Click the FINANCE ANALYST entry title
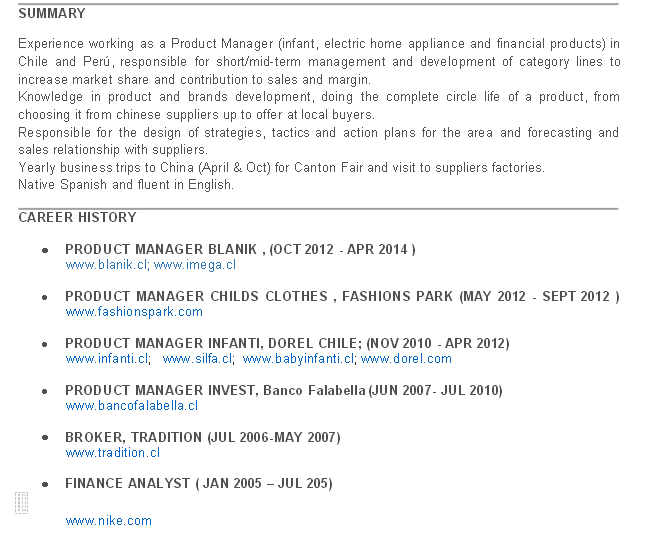 click(198, 484)
